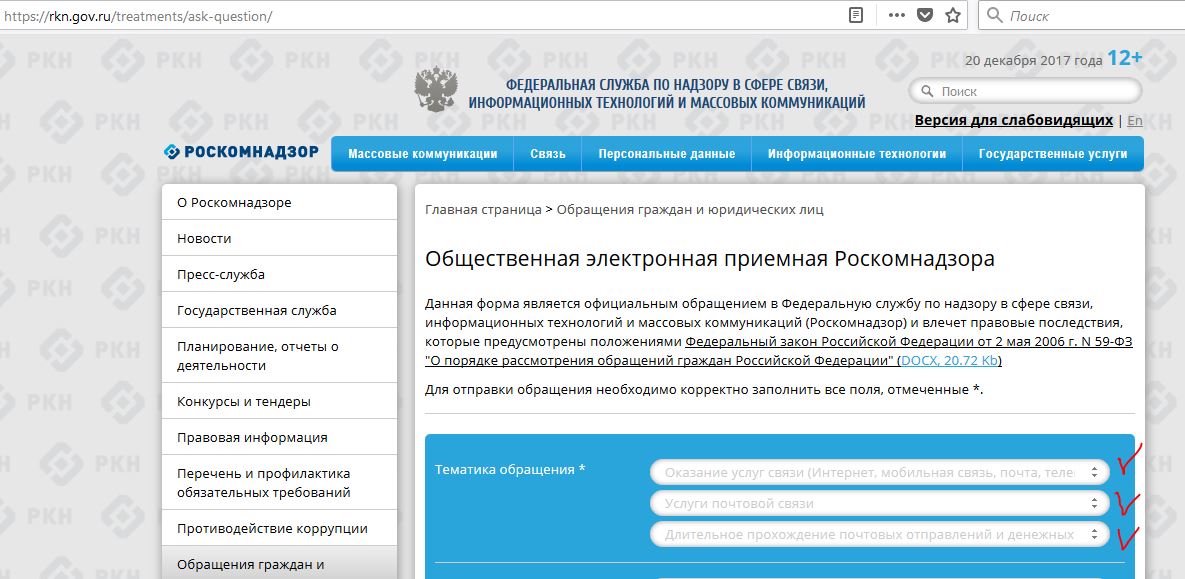Follow the Главная страница breadcrumb

484,209
